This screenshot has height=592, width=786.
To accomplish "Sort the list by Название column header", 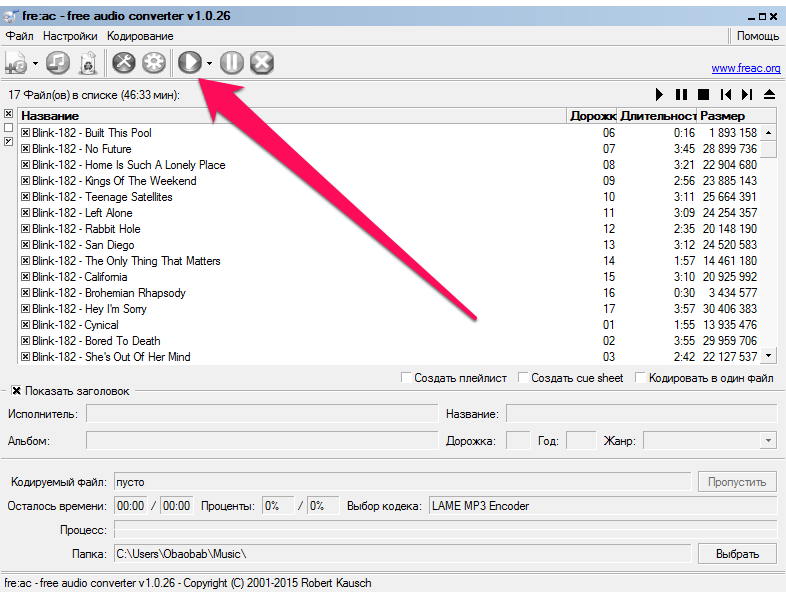I will (292, 116).
